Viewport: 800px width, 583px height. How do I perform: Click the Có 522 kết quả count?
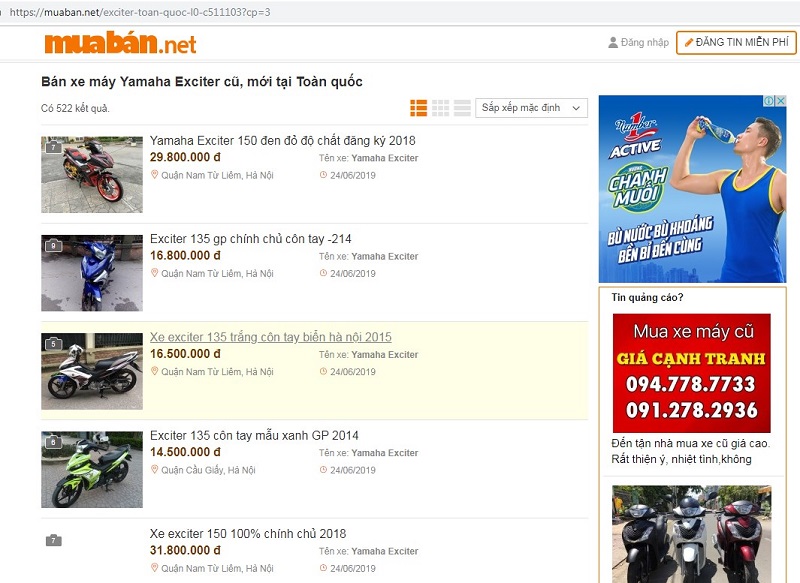click(x=76, y=108)
